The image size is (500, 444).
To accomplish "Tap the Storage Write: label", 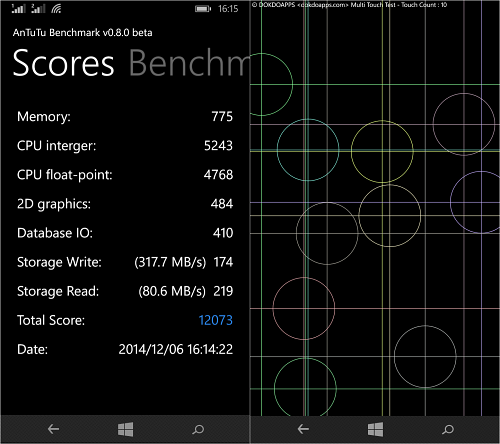I will tap(59, 262).
